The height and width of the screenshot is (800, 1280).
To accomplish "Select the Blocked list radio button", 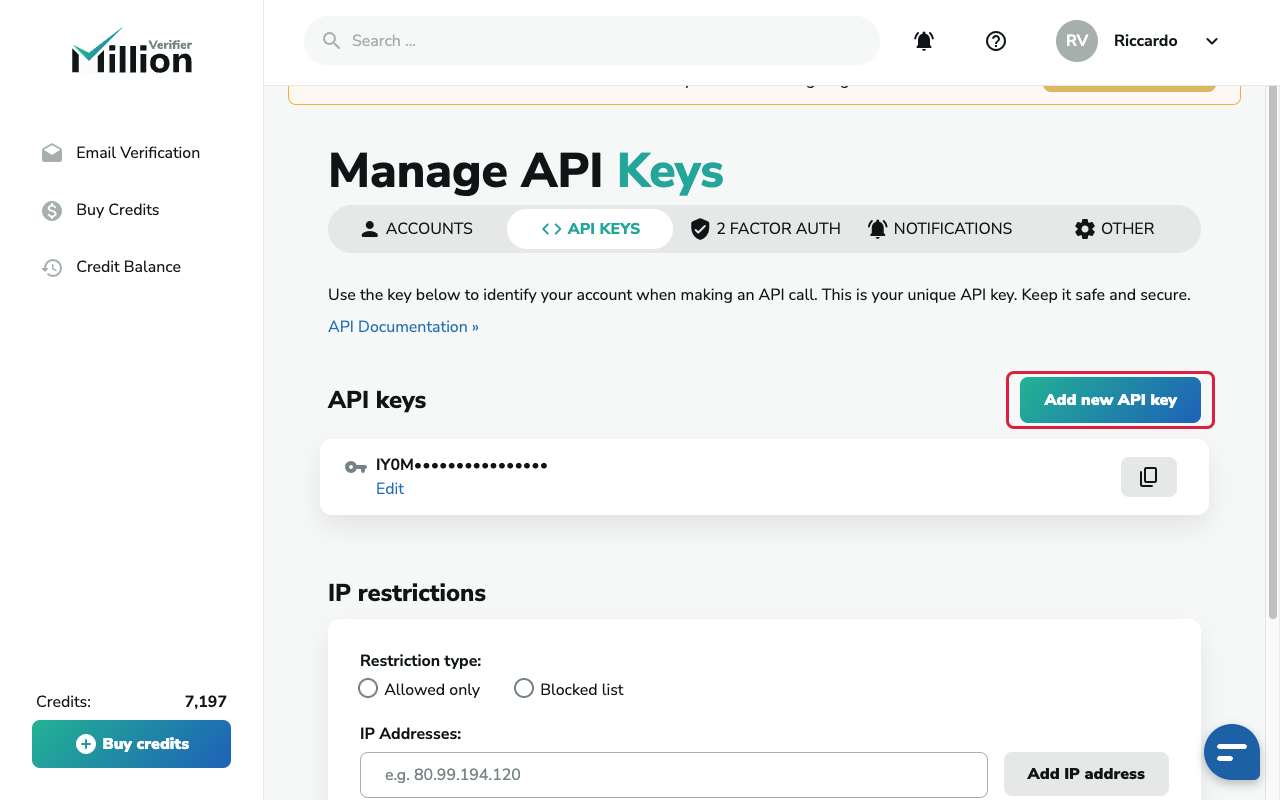I will 524,689.
